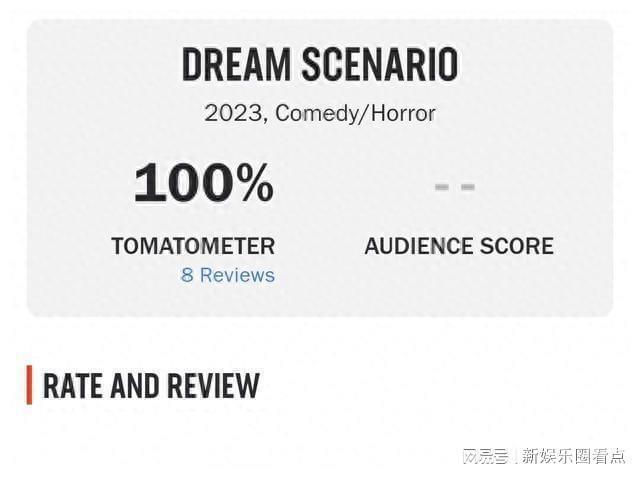Viewport: 640px width, 477px height.
Task: Click the word RATE in the heading
Action: pyautogui.click(x=74, y=385)
